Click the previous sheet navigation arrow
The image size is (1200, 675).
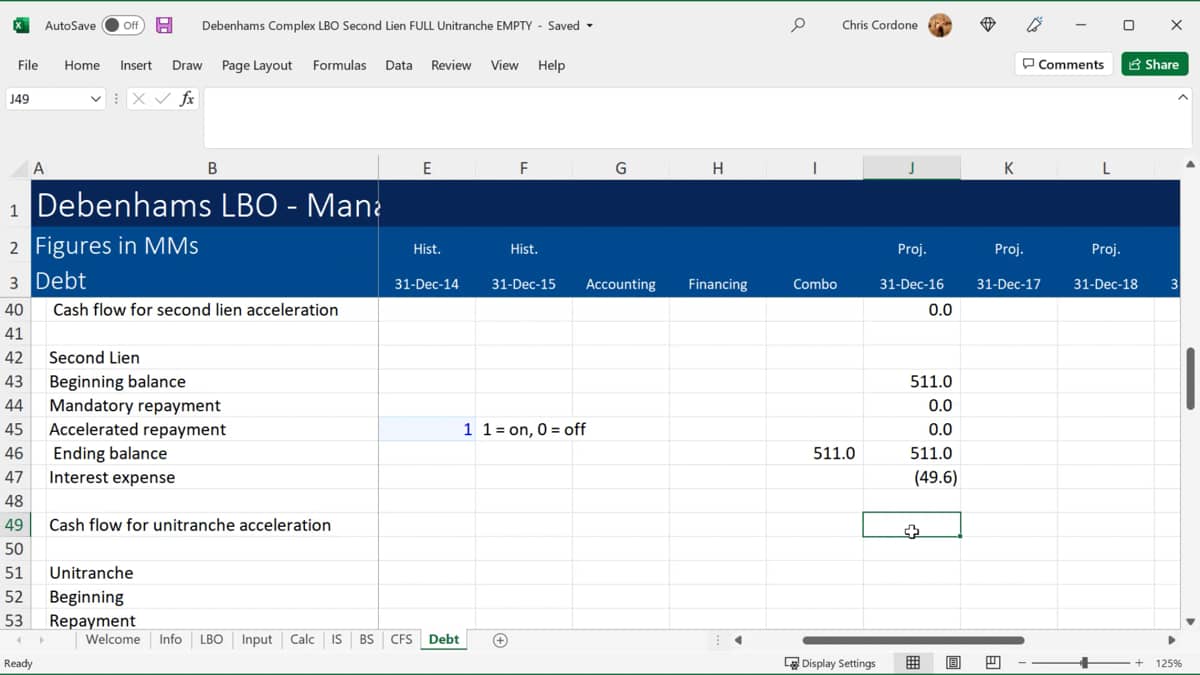(18, 640)
